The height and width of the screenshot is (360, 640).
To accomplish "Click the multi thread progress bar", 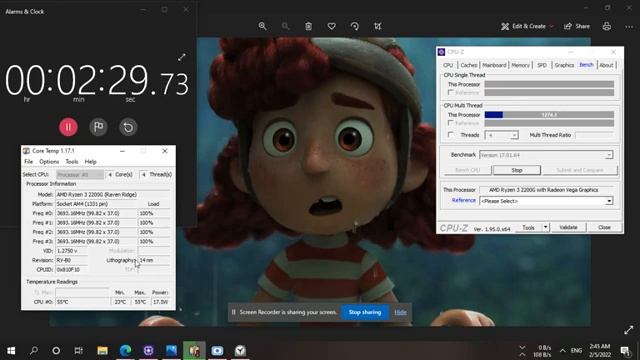I will [x=549, y=115].
